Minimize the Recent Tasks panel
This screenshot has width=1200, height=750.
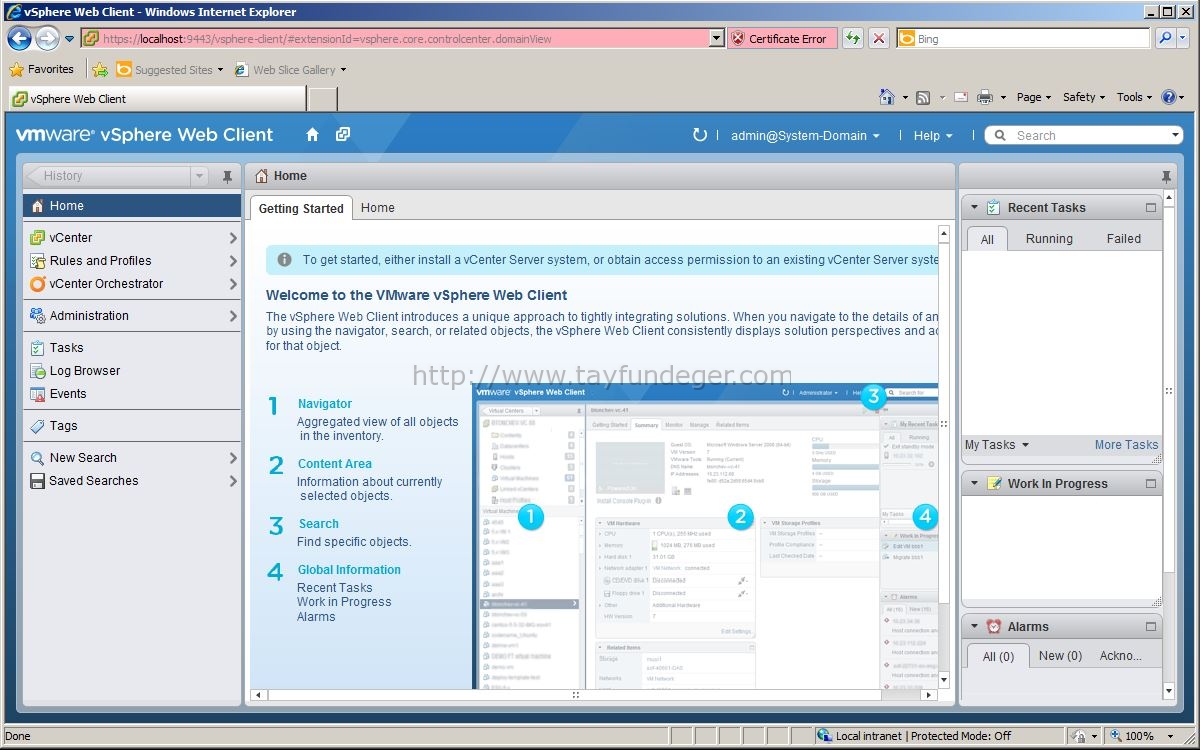(1151, 208)
